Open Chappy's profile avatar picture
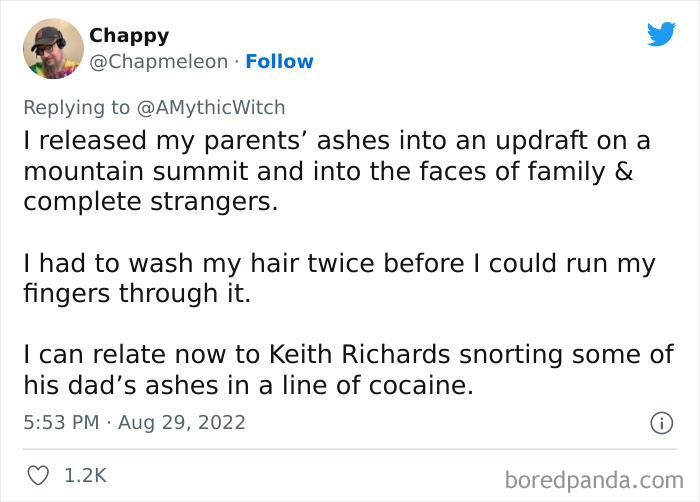 pos(52,48)
